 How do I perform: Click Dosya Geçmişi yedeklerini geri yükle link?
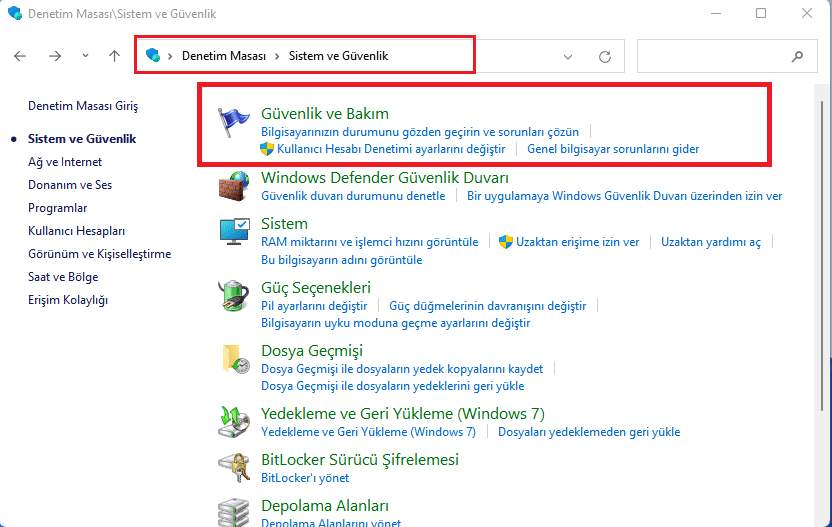pos(393,386)
